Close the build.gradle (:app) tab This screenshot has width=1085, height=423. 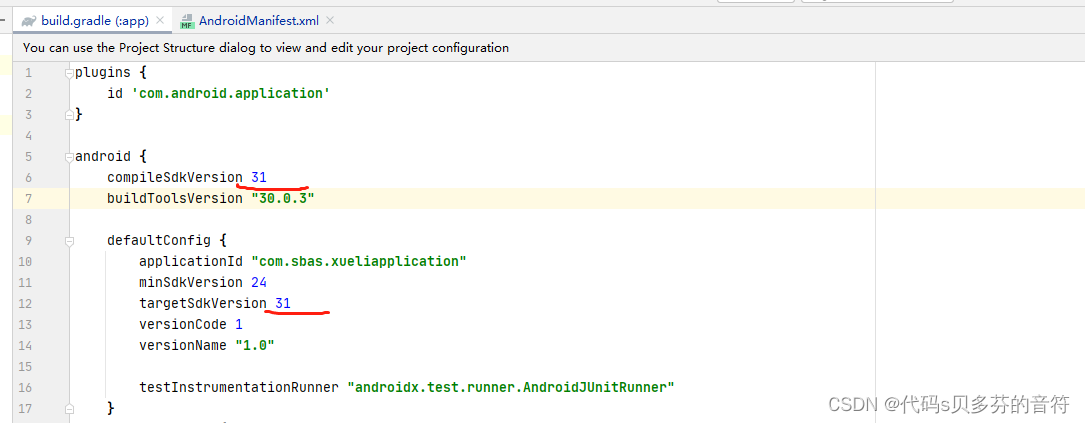161,21
